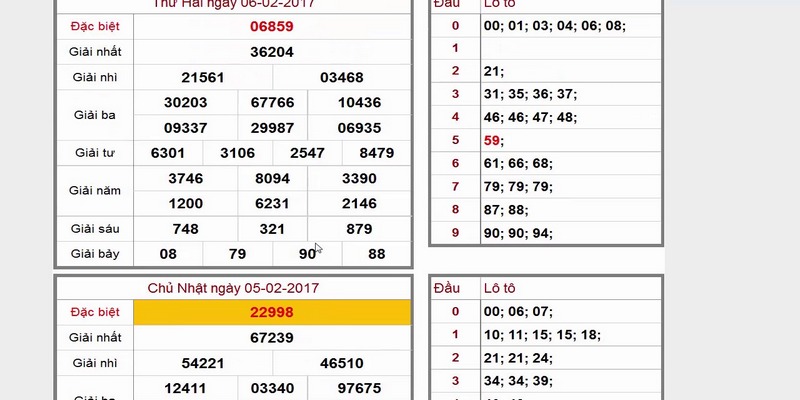Select the lô tô row 61; 66; 68
Image resolution: width=800 pixels, height=400 pixels.
pos(517,163)
